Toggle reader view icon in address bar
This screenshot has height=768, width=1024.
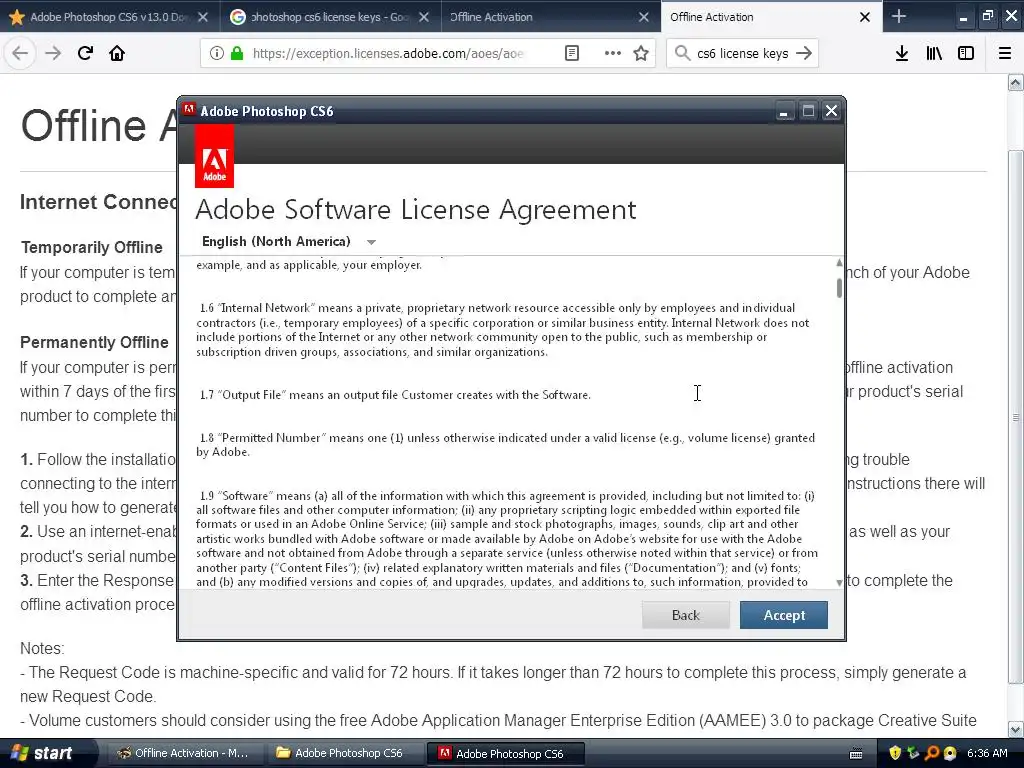click(x=571, y=53)
